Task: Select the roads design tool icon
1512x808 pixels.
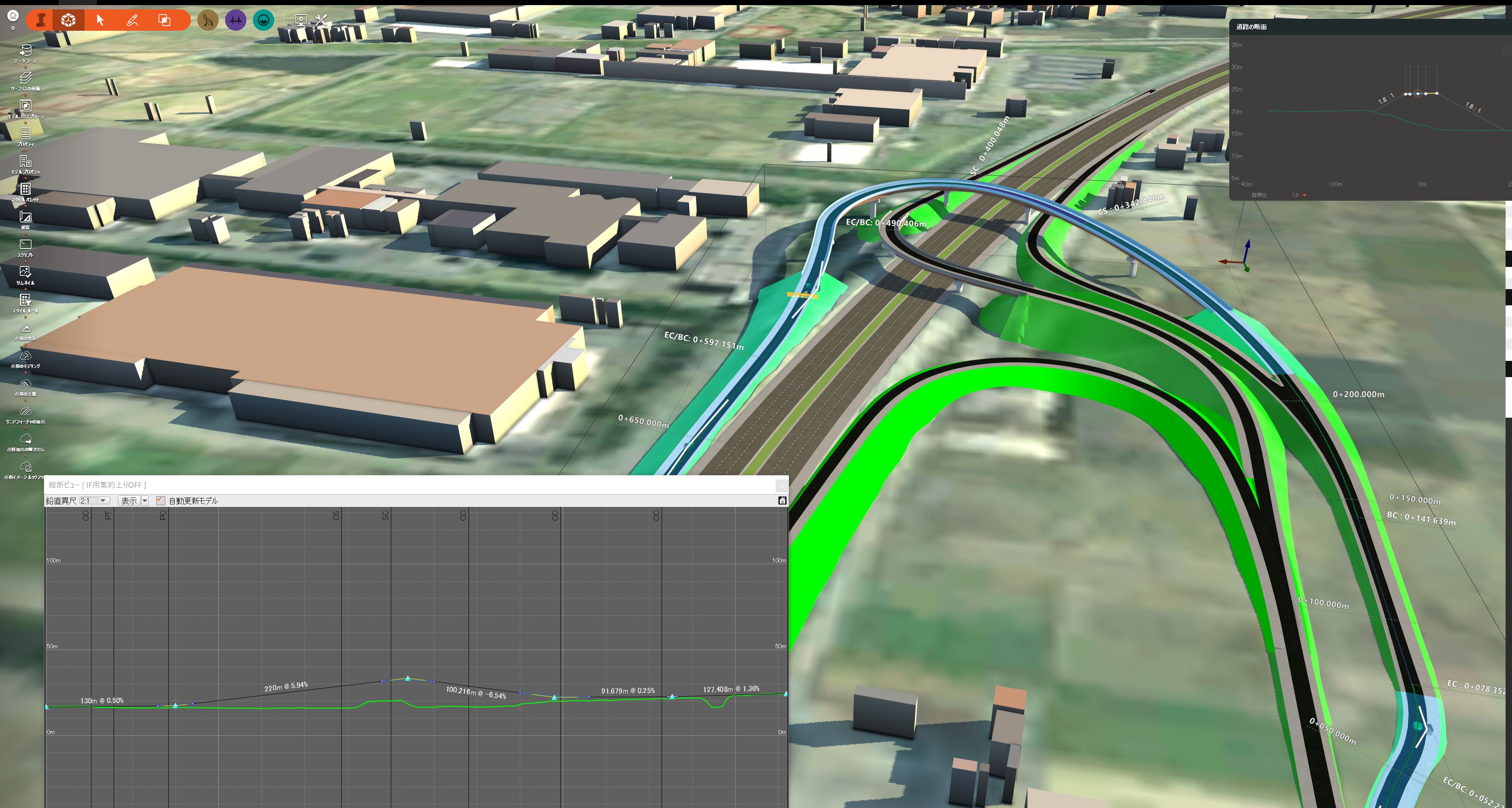Action: coord(208,20)
